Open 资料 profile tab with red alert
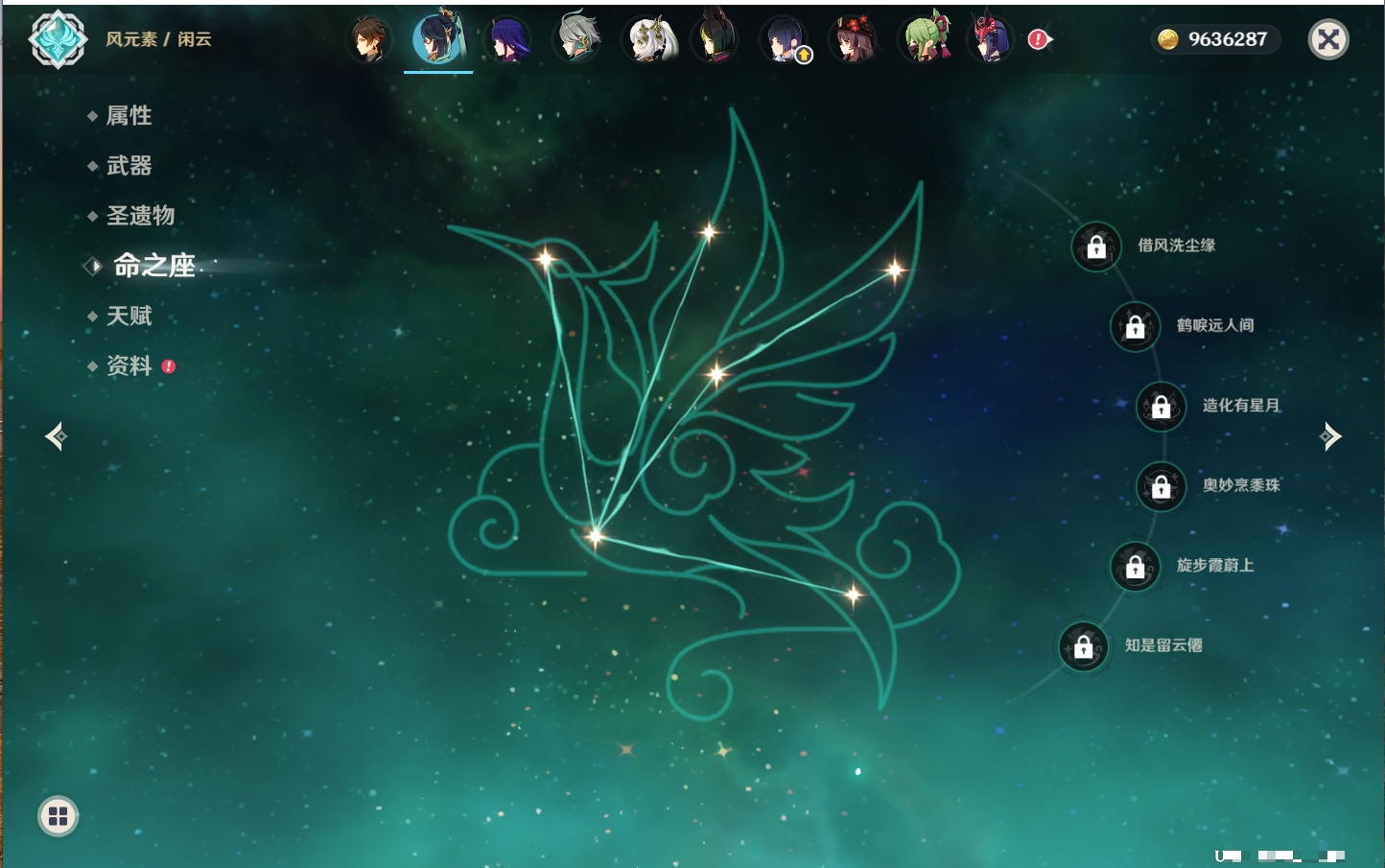Image resolution: width=1385 pixels, height=868 pixels. (x=129, y=365)
